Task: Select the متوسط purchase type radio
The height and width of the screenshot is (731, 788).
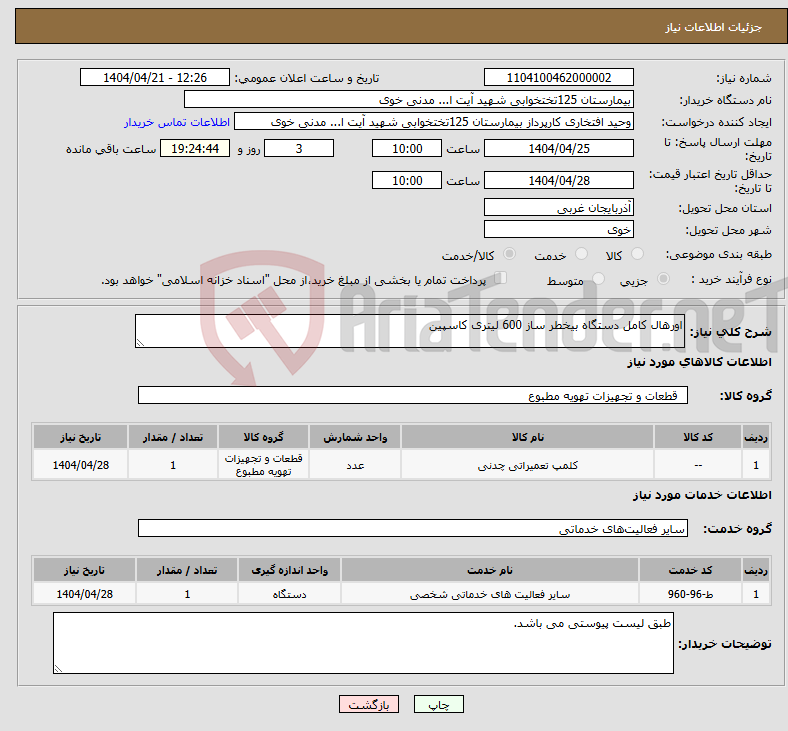Action: (599, 278)
